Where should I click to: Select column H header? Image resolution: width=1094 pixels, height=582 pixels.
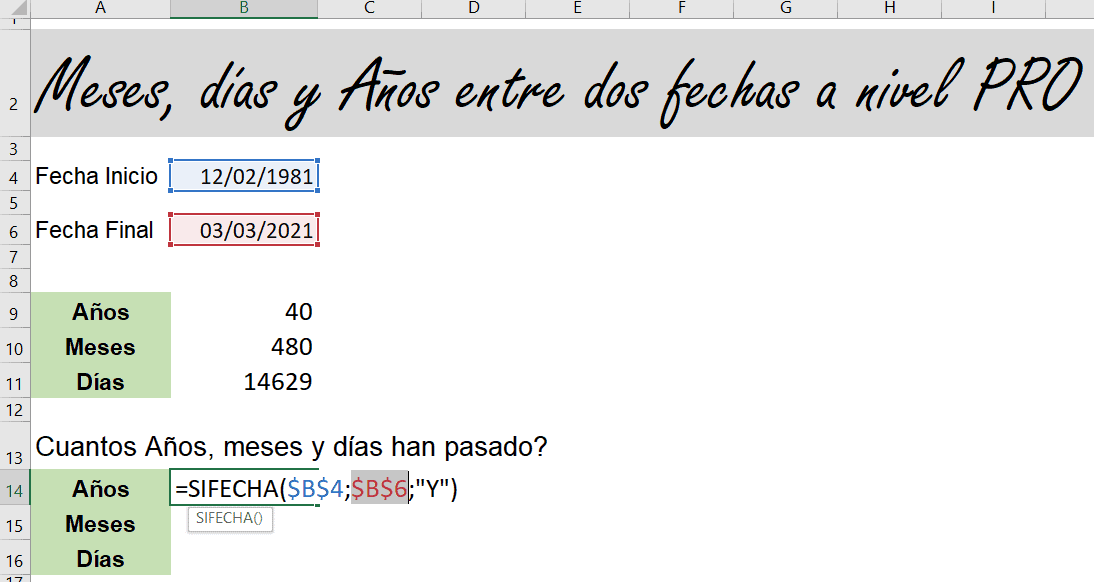(890, 8)
